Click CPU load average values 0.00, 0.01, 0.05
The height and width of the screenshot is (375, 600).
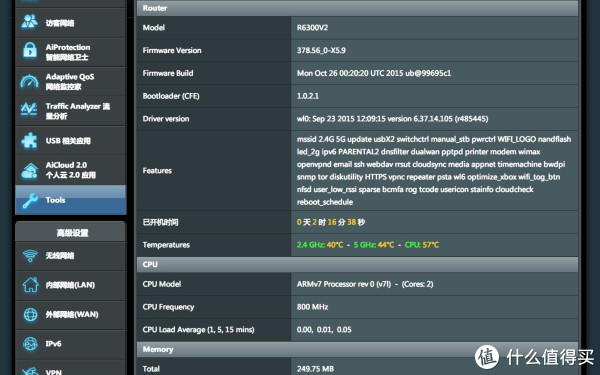point(324,329)
